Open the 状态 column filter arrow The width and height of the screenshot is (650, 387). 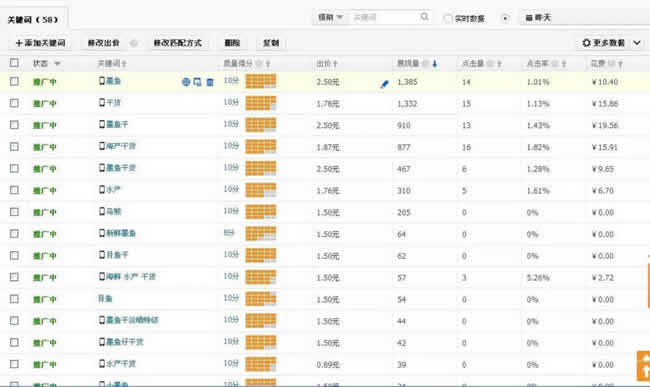[57, 63]
